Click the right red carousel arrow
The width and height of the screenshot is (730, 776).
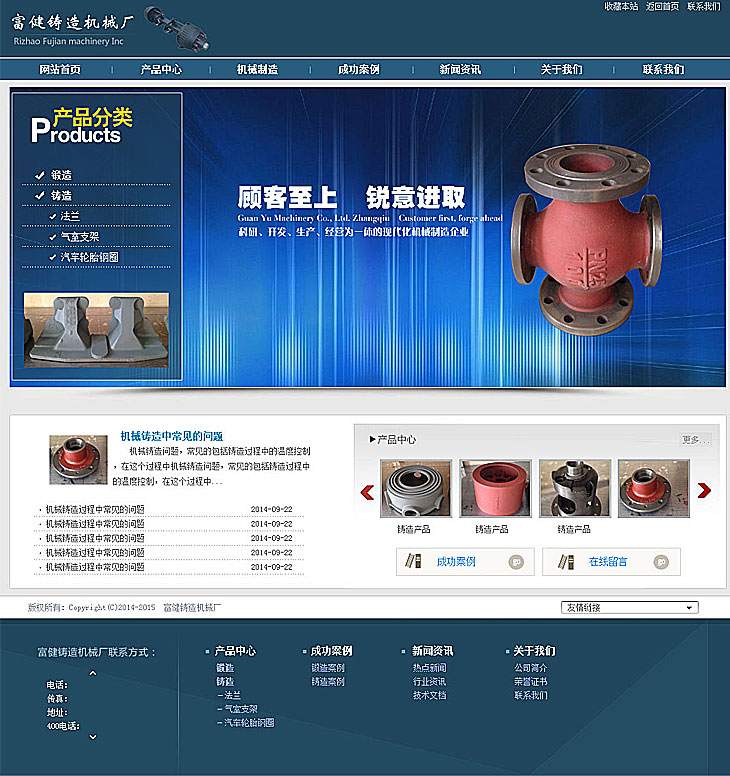704,490
